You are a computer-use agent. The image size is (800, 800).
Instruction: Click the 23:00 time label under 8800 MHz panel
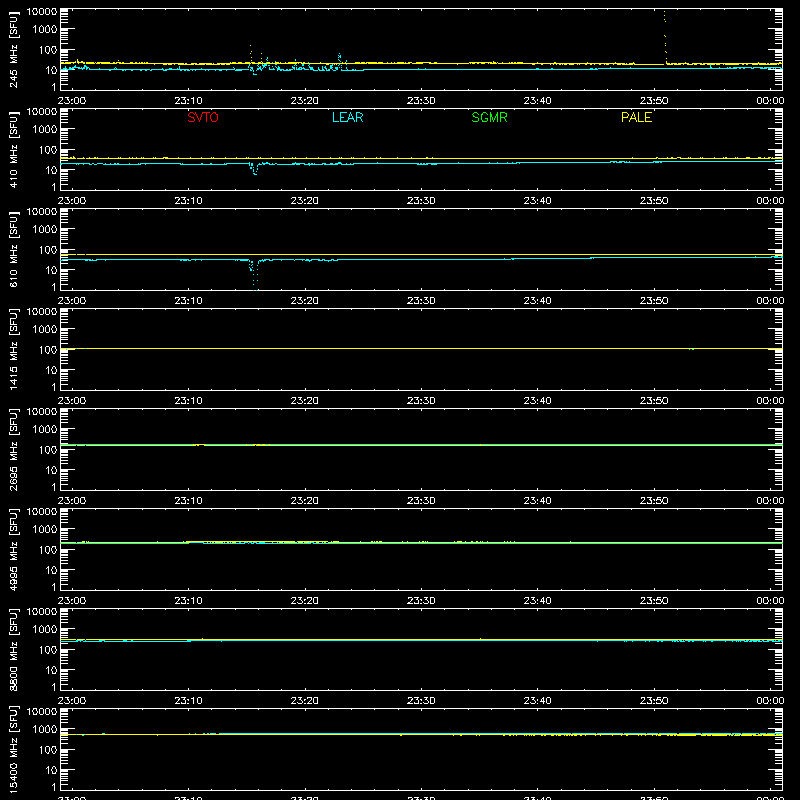tap(72, 701)
